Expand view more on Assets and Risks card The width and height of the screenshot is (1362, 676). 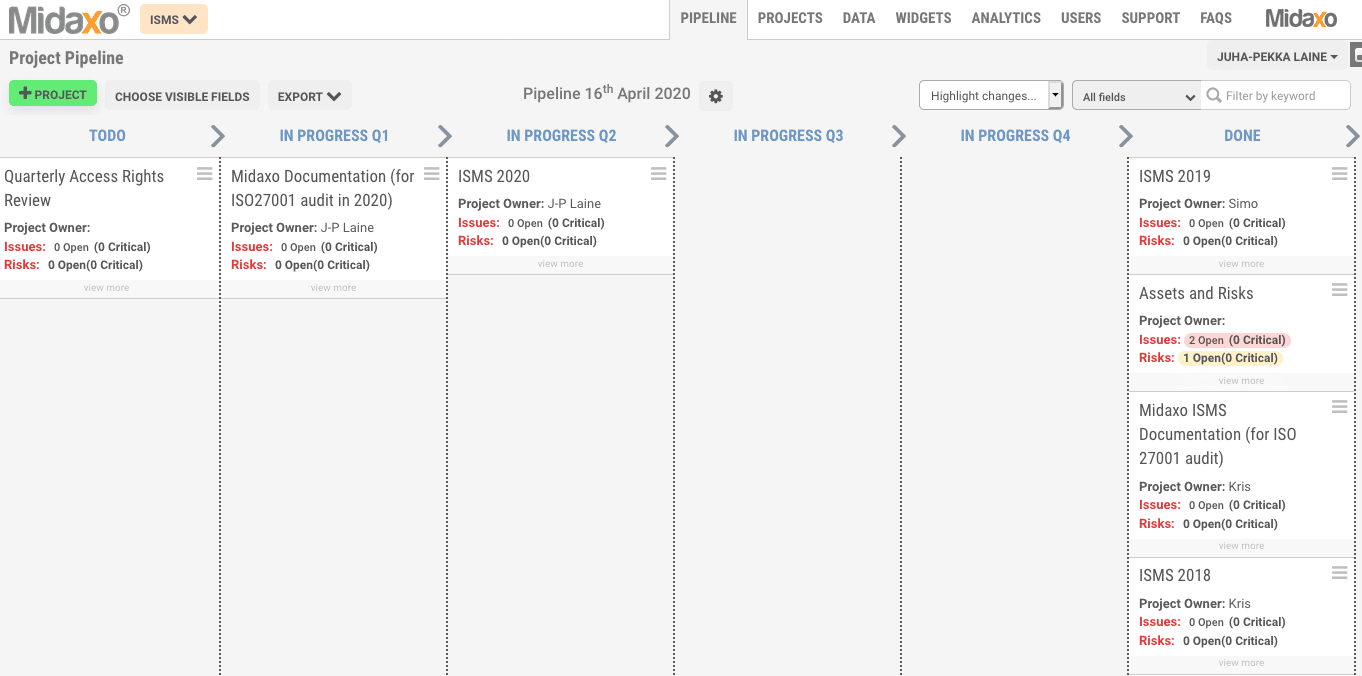pos(1241,381)
